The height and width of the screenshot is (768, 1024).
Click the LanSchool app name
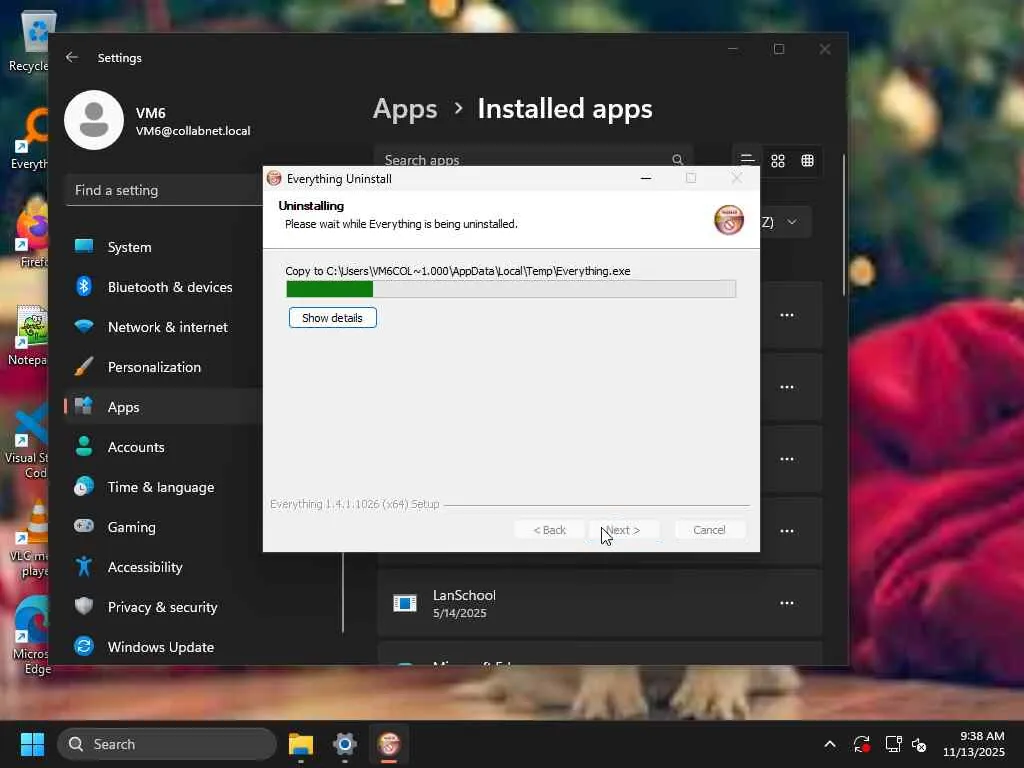pyautogui.click(x=464, y=596)
